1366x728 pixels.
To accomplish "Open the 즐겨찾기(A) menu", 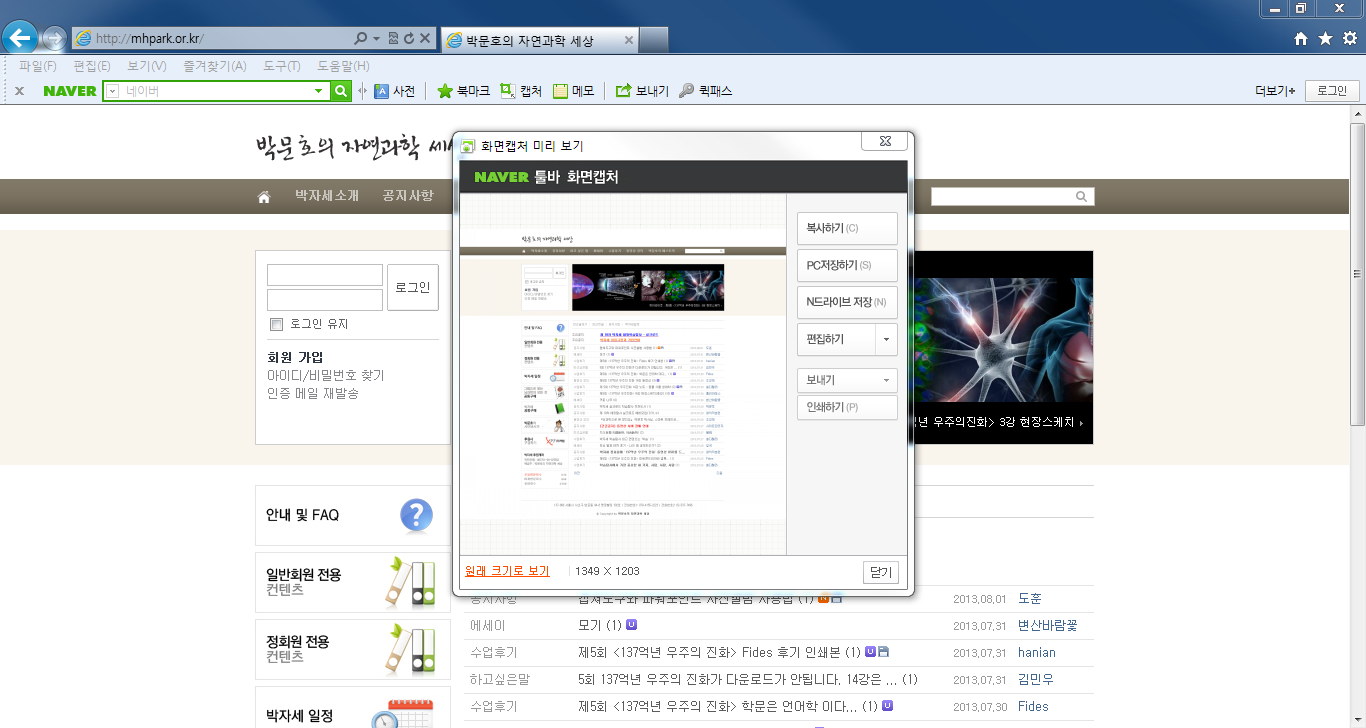I will [214, 66].
